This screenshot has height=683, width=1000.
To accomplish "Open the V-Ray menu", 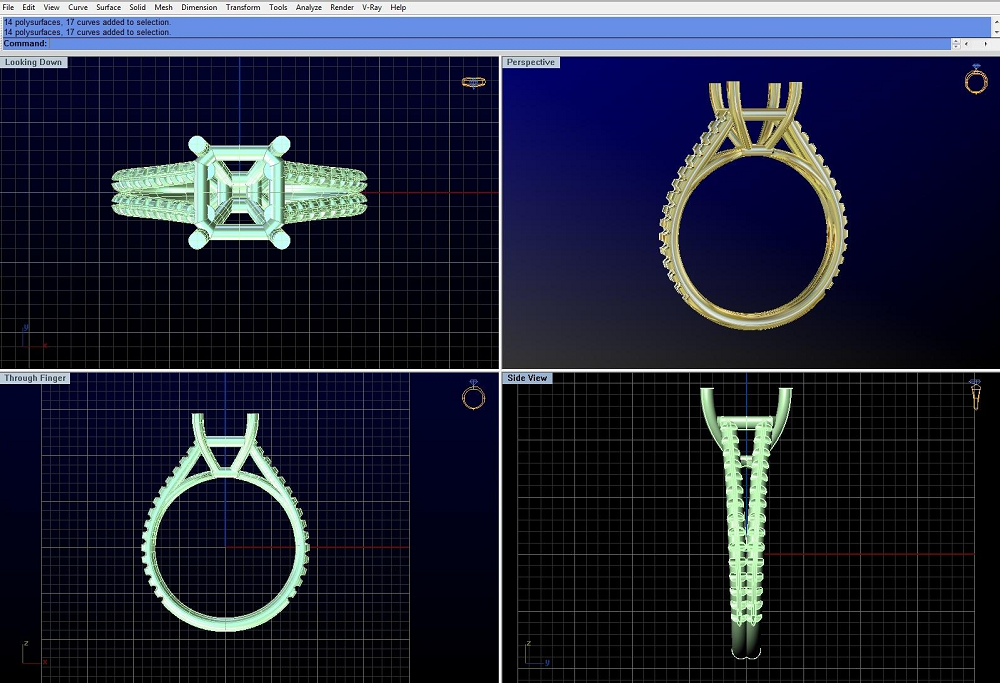I will pyautogui.click(x=372, y=8).
